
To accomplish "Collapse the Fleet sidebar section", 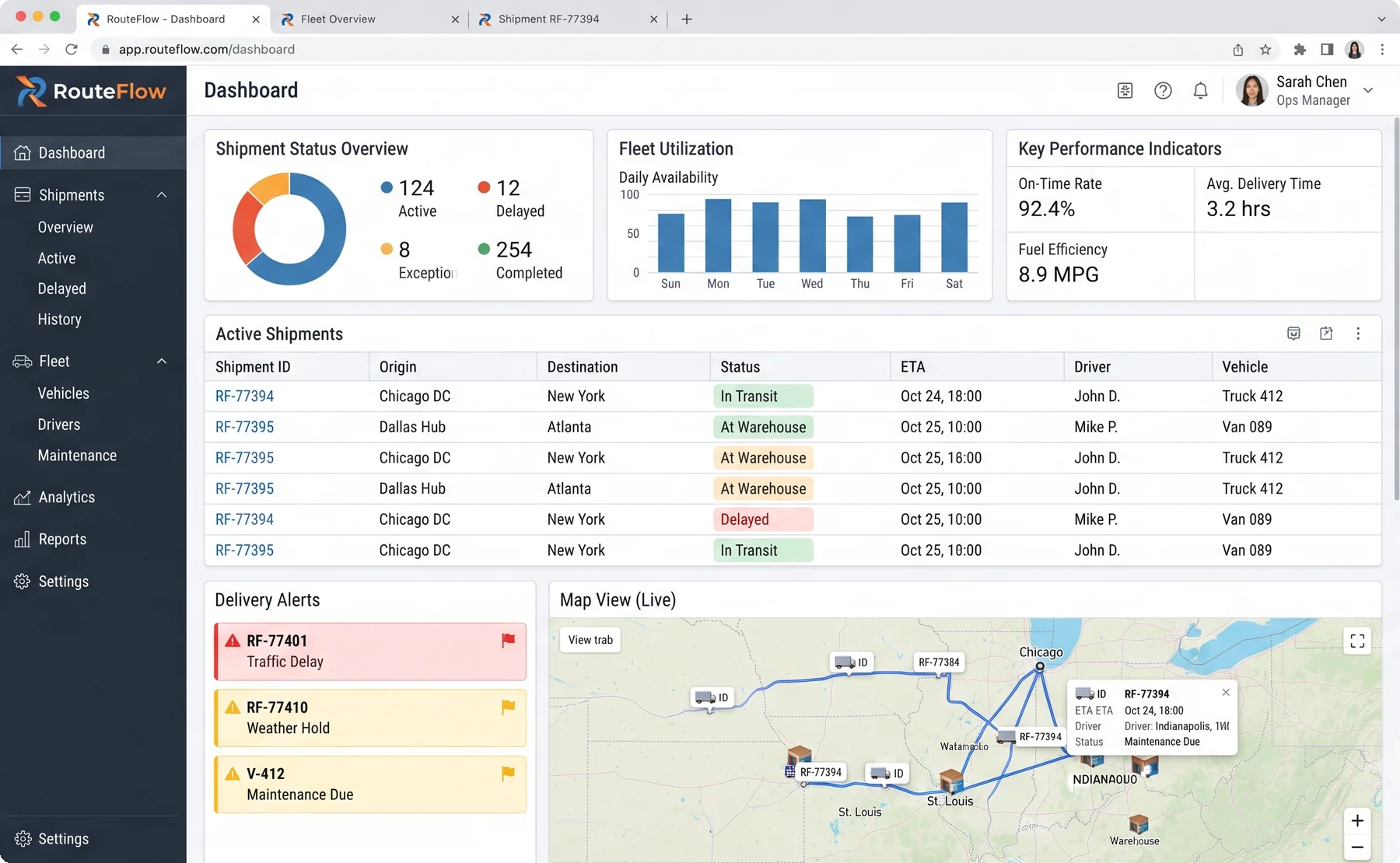I will (x=162, y=361).
